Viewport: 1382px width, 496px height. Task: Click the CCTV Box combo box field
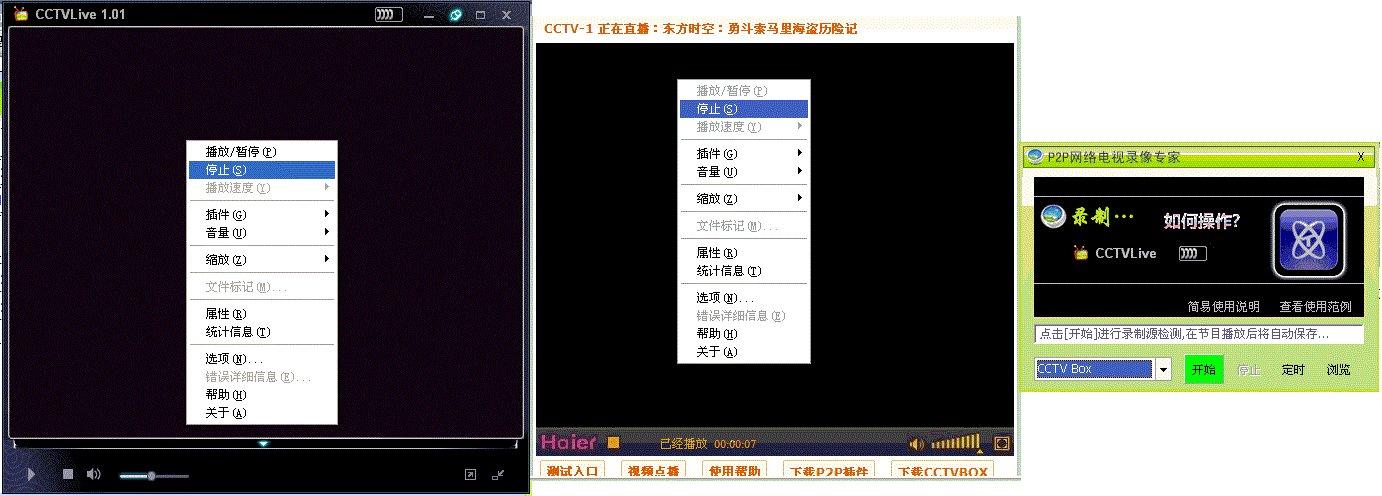[x=1095, y=369]
